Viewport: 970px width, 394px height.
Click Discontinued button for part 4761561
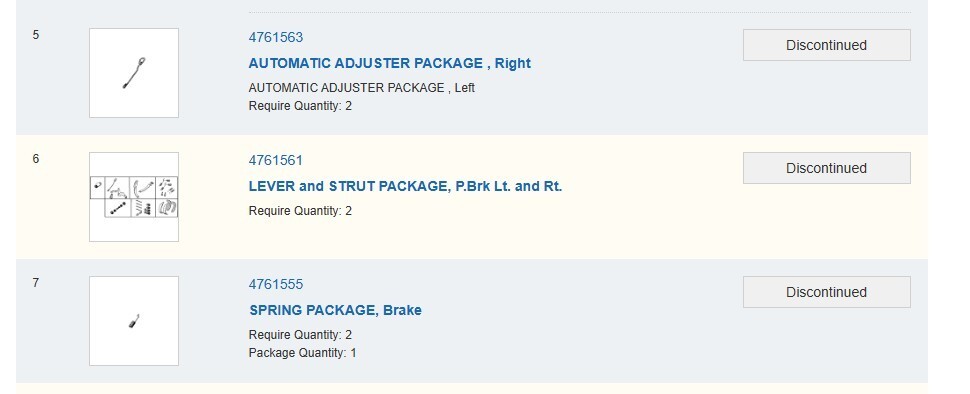(x=826, y=168)
